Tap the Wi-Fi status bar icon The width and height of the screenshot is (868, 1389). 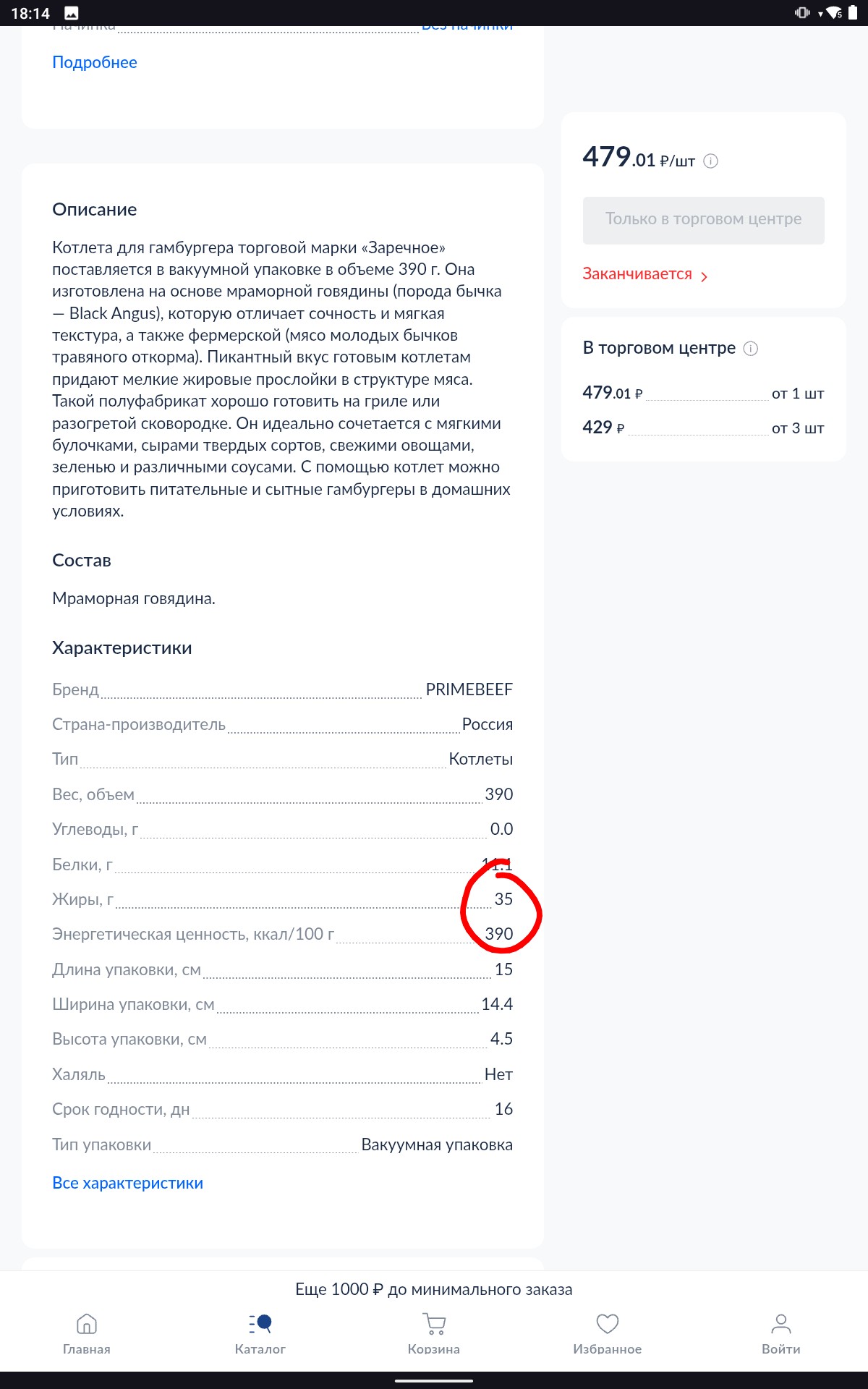(x=834, y=13)
